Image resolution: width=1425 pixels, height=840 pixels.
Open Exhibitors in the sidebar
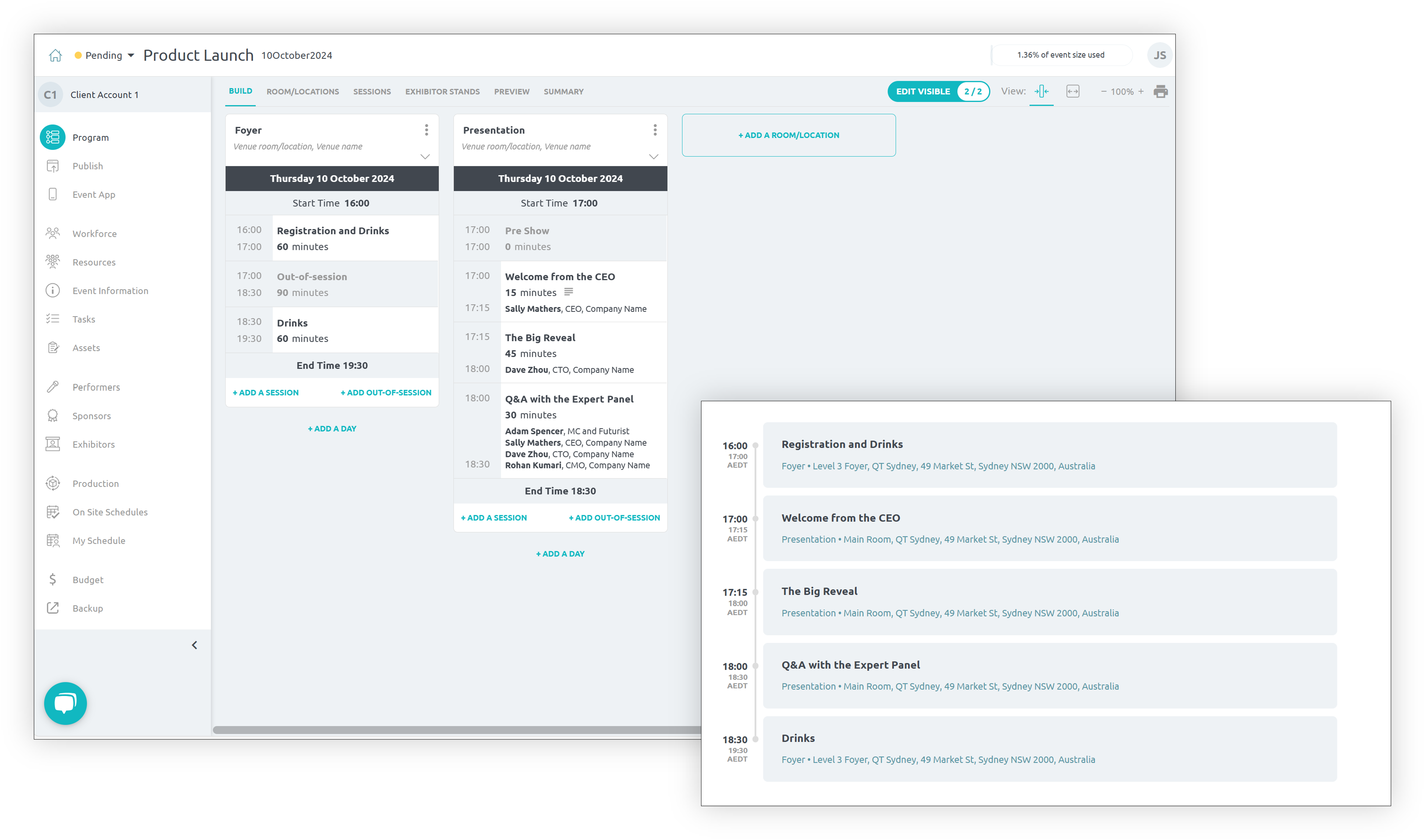94,444
